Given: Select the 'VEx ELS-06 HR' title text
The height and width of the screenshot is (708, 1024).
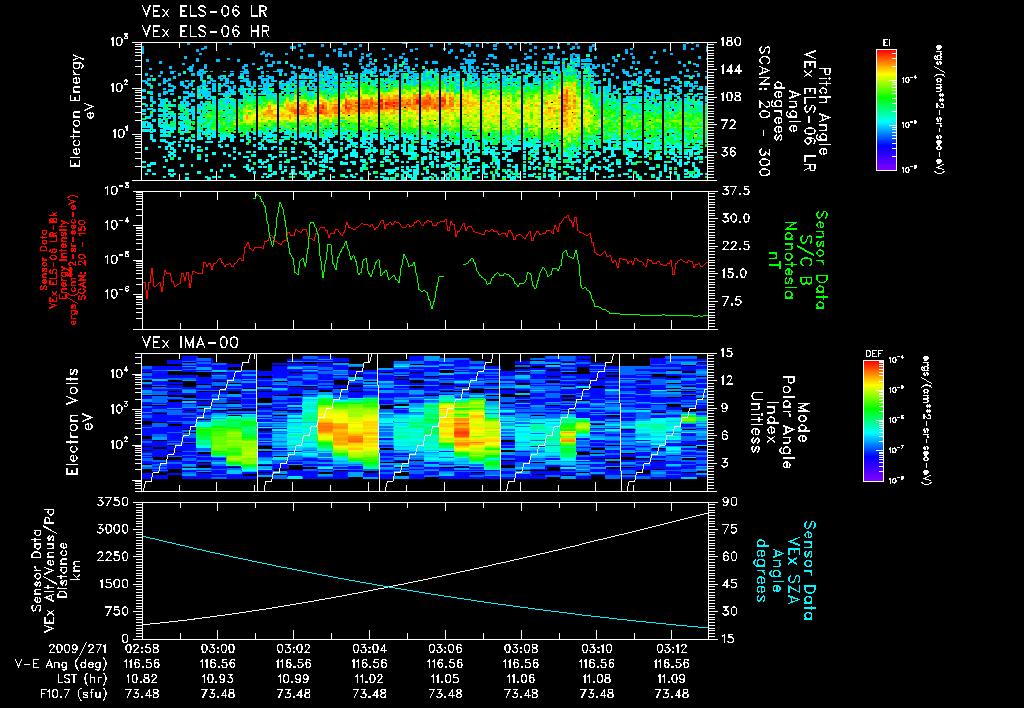Looking at the screenshot, I should coord(206,31).
